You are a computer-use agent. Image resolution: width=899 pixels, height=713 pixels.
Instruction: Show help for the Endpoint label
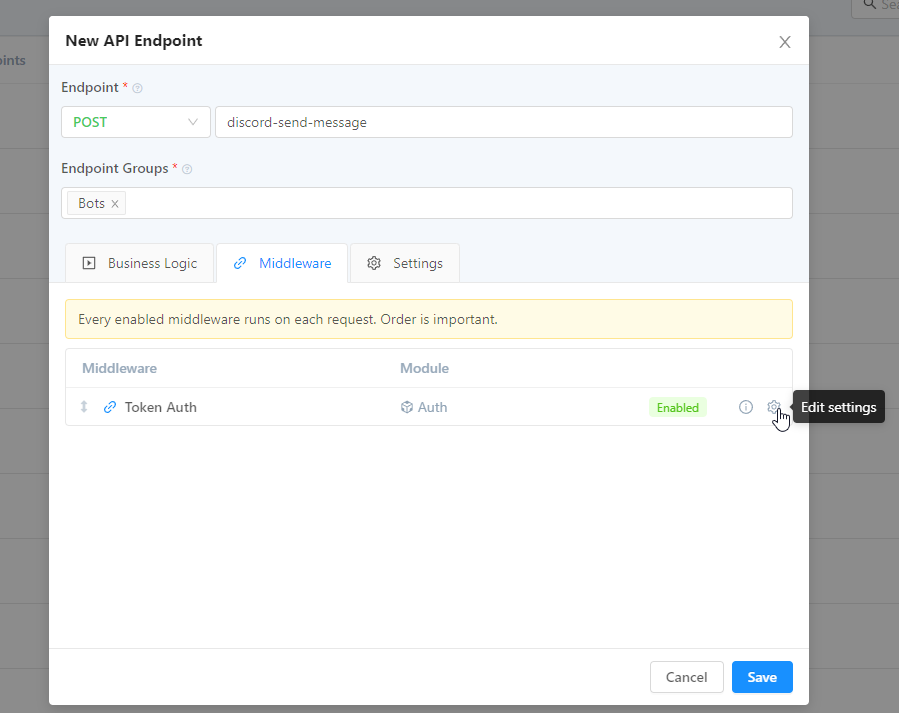click(x=138, y=88)
